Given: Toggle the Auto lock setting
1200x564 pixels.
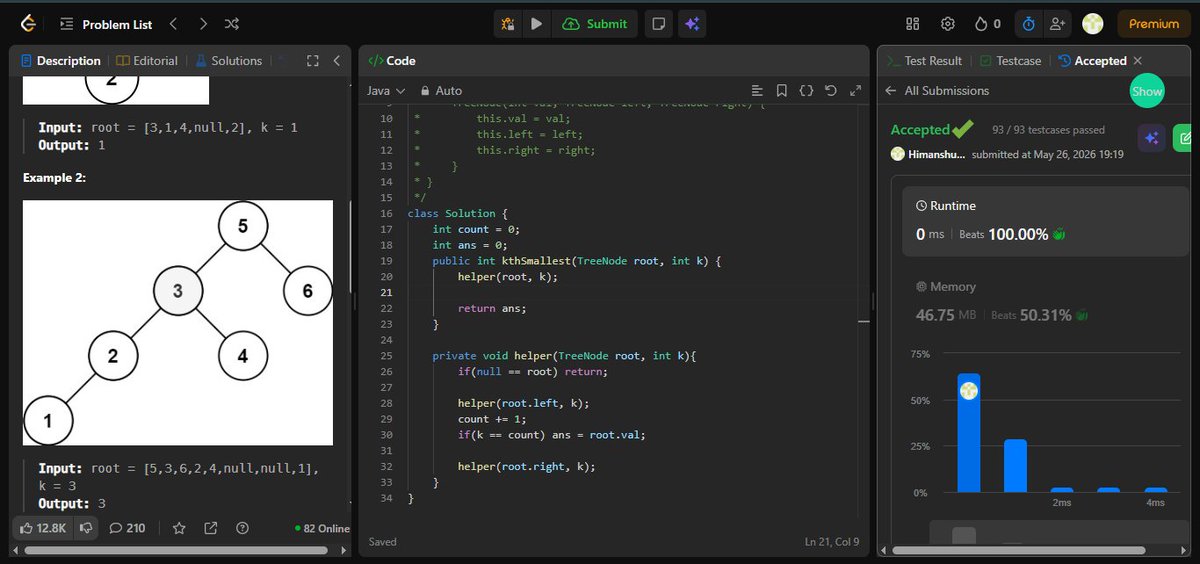Looking at the screenshot, I should pos(441,90).
